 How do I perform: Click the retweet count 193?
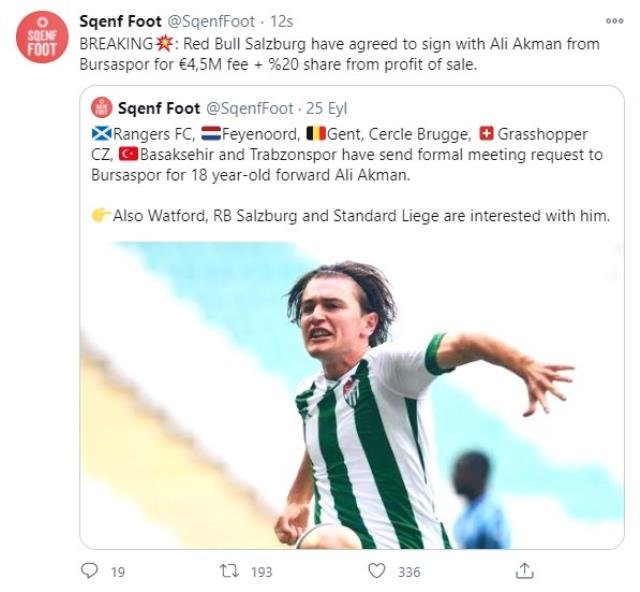tap(262, 571)
